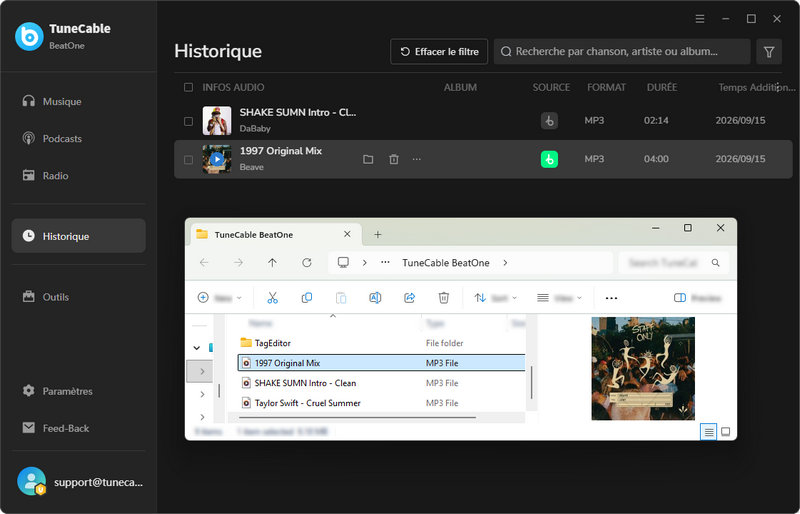800x514 pixels.
Task: Click the This PC monitor icon in address bar
Action: coord(343,262)
